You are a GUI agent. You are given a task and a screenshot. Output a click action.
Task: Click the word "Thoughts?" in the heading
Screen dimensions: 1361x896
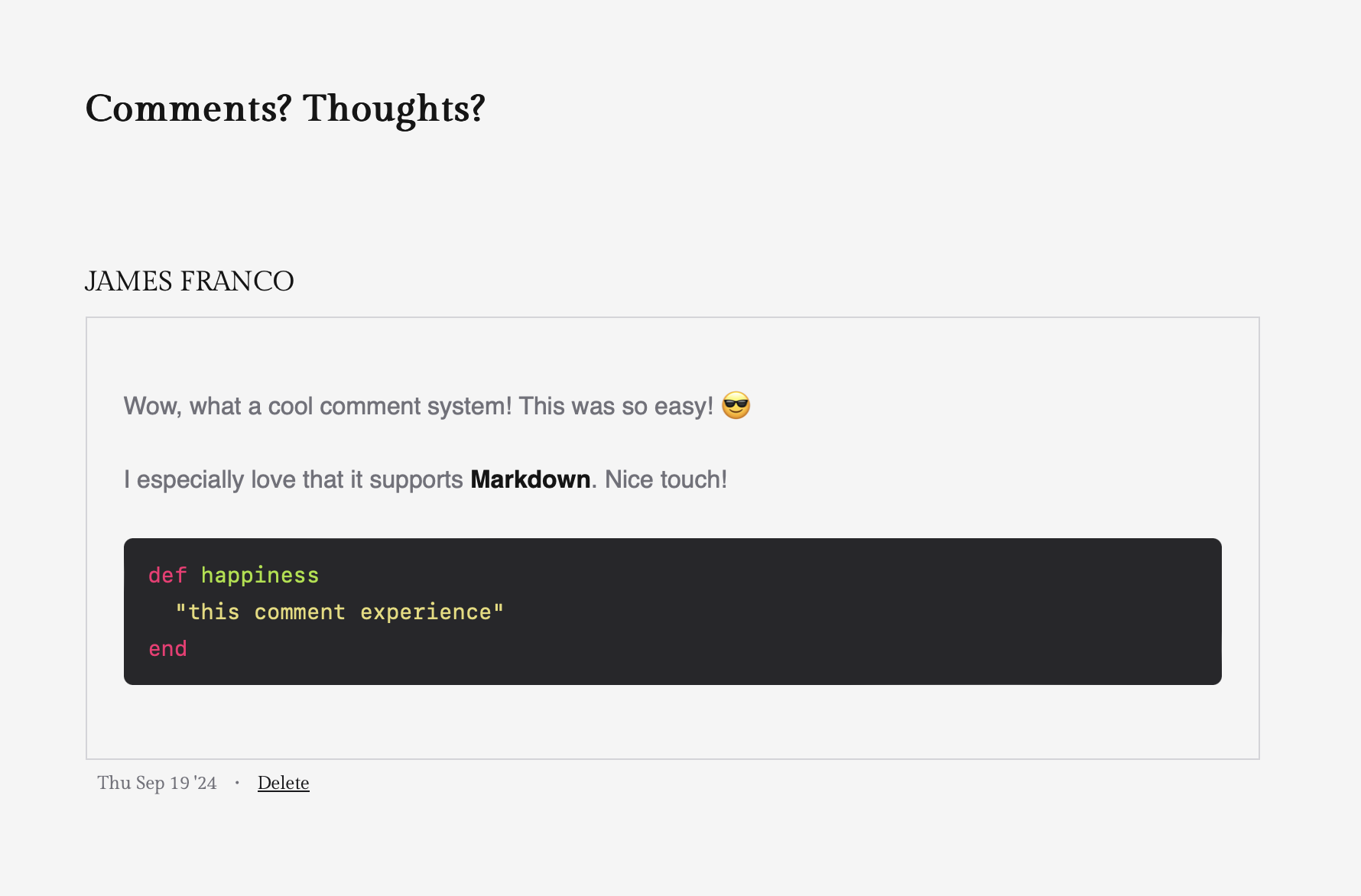[x=394, y=109]
